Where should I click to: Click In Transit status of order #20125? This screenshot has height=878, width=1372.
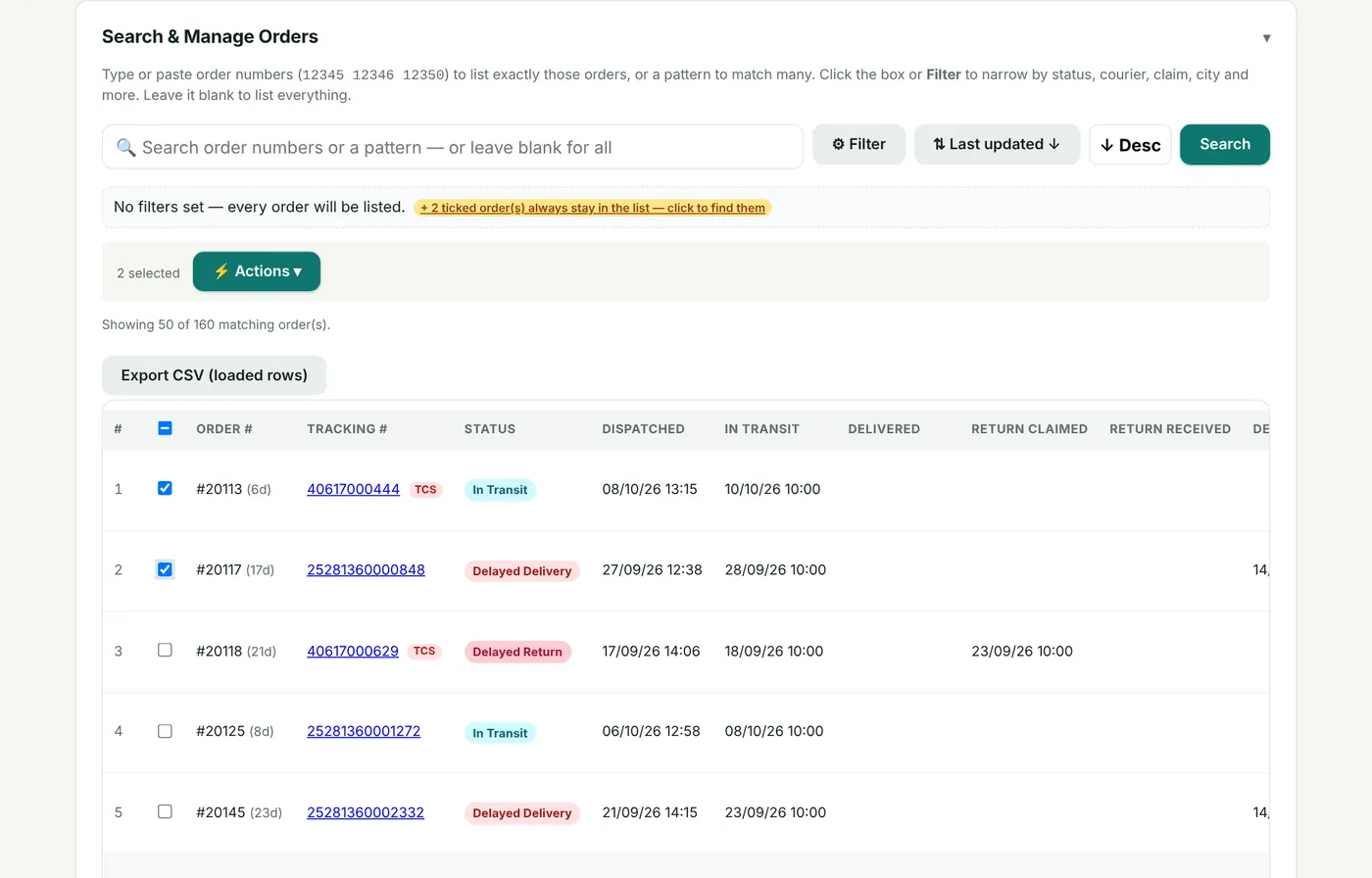pos(500,733)
